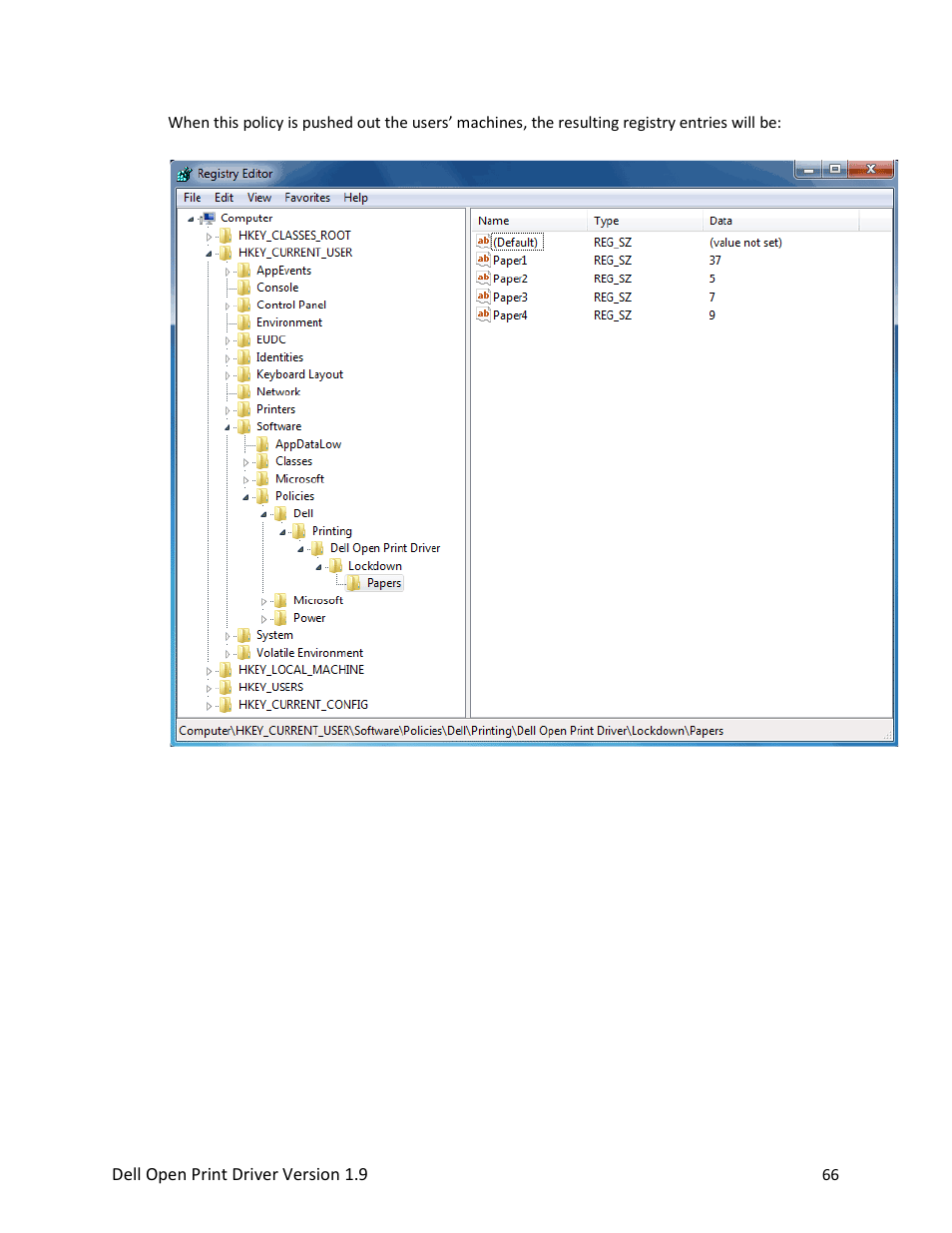
Task: Click the Printers folder icon
Action: click(x=243, y=409)
